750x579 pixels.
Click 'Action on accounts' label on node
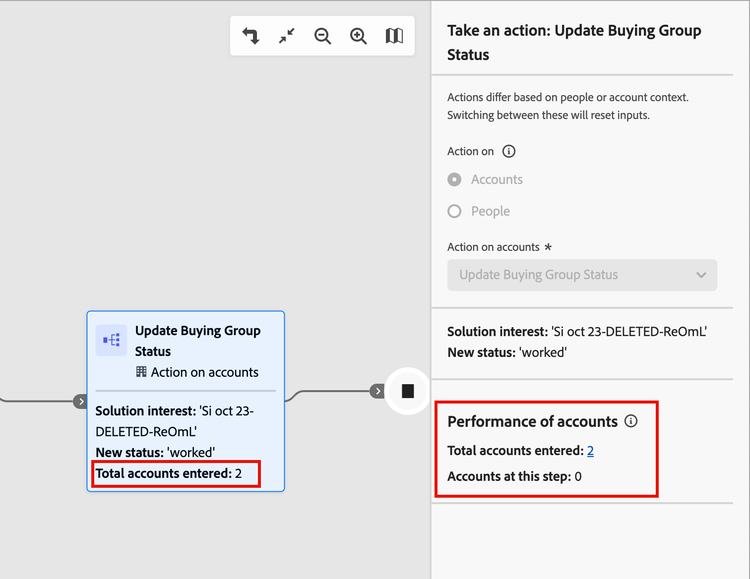coord(204,372)
